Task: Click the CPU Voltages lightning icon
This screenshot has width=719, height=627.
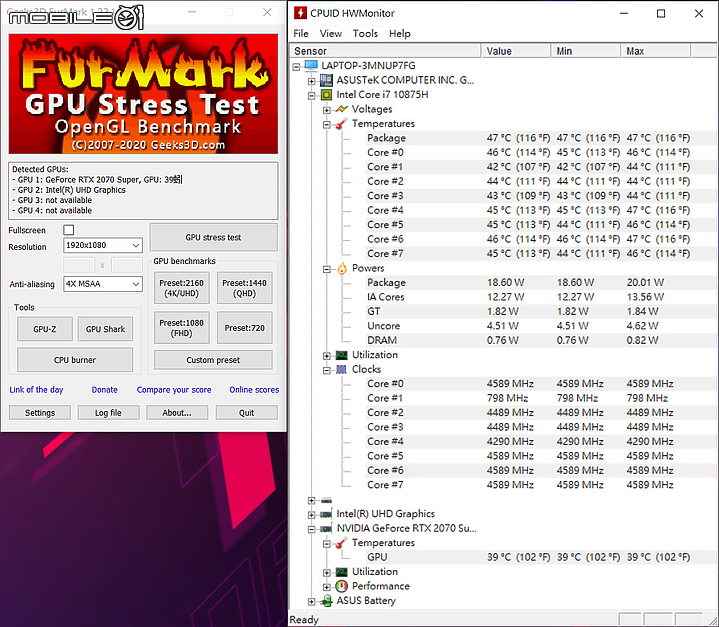Action: [x=342, y=109]
